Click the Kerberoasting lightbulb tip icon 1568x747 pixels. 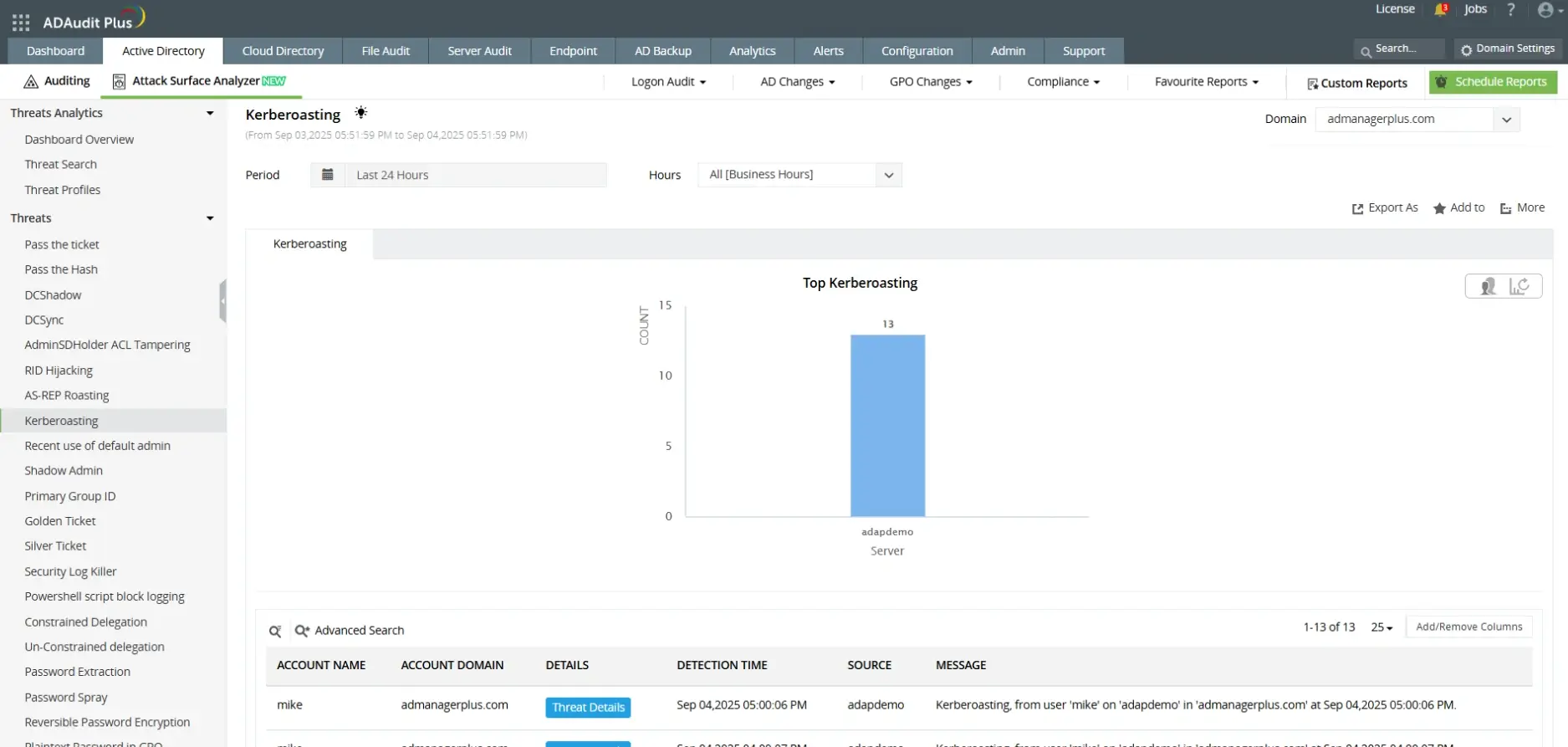coord(360,112)
